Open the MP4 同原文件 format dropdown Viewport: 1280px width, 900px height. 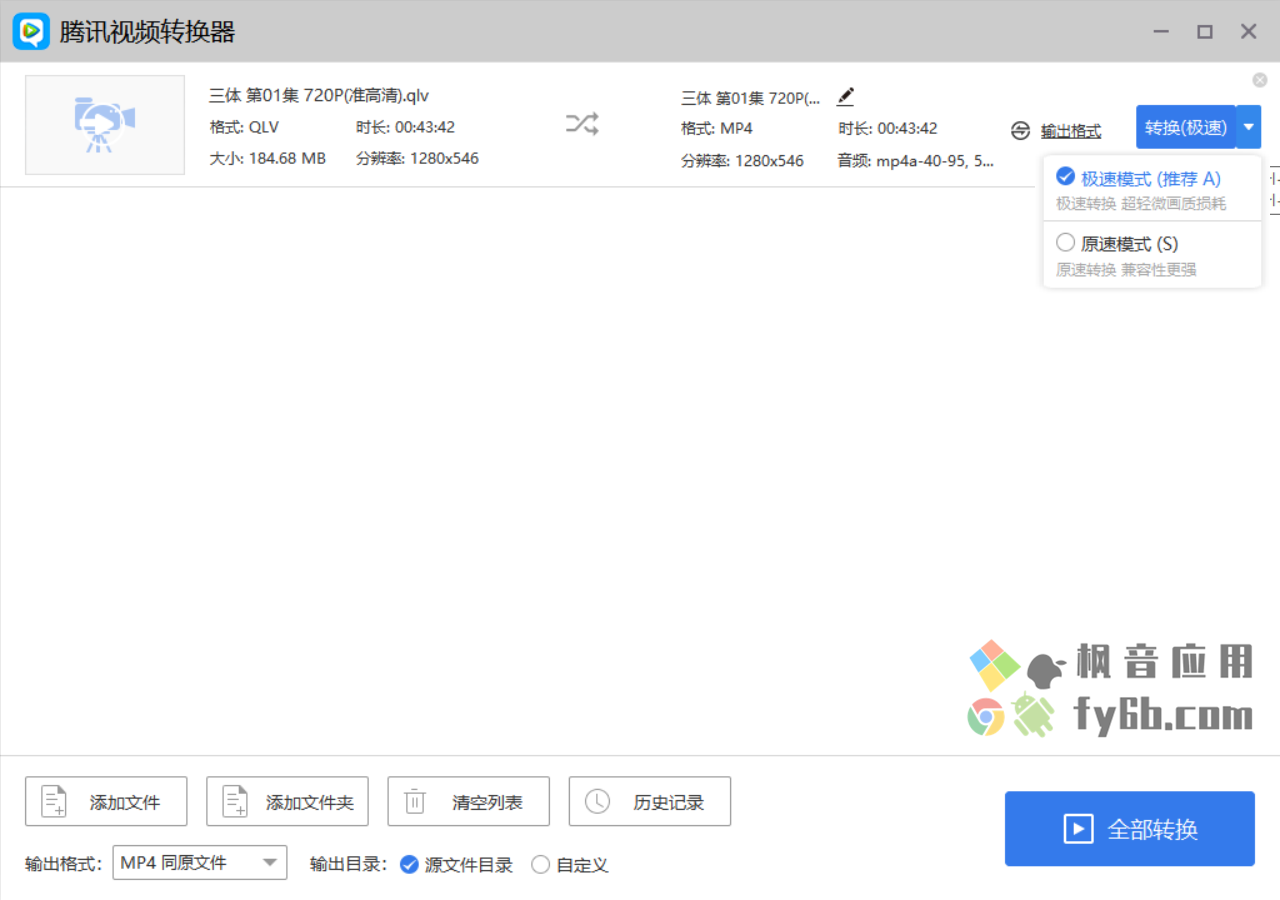pos(200,862)
